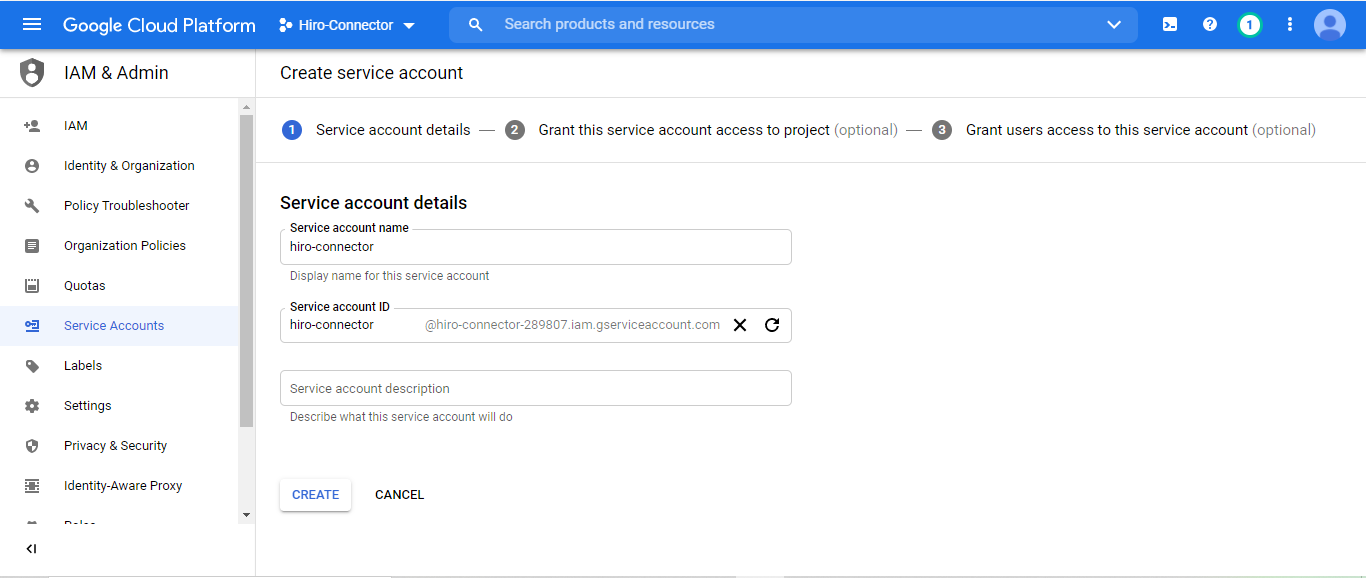Open the Help question mark icon
This screenshot has height=578, width=1366.
pos(1210,24)
